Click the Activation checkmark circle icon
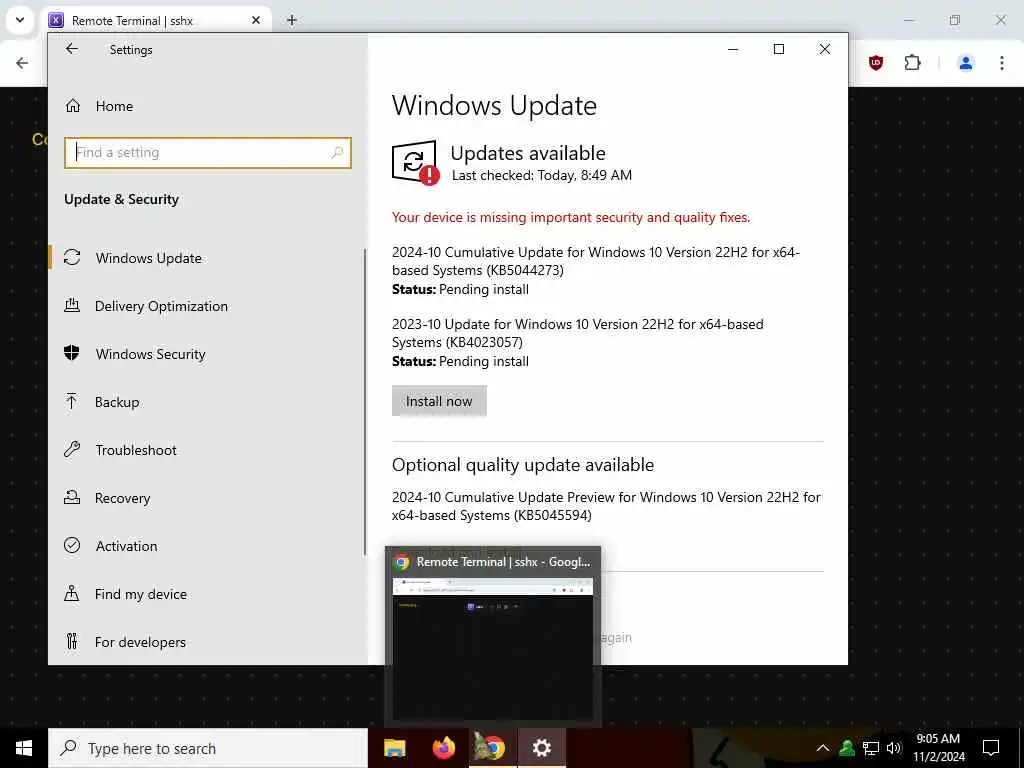The width and height of the screenshot is (1024, 768). 72,545
